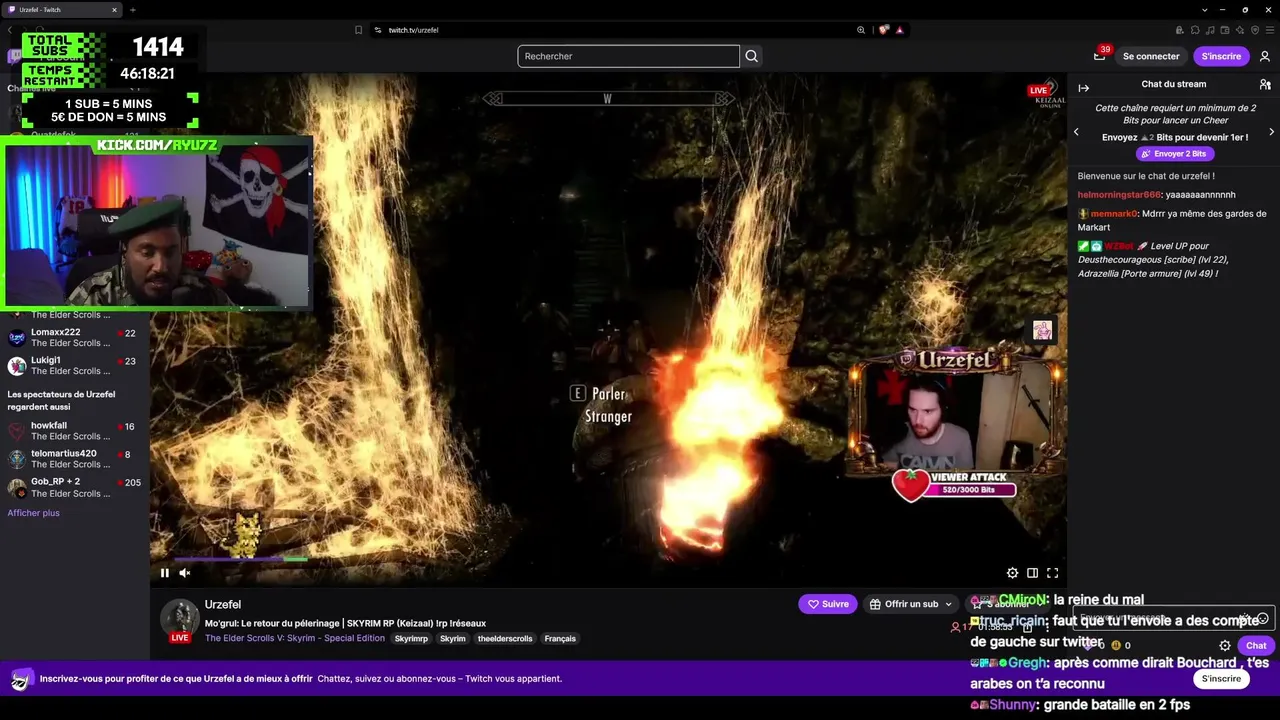Show next Bits leaderboard entry
Screen dimensions: 1280x720
1271,131
